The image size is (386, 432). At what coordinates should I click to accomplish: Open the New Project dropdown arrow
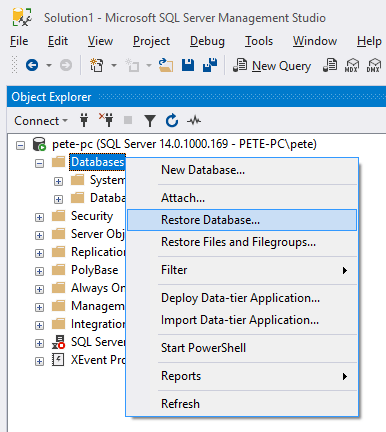(x=114, y=65)
